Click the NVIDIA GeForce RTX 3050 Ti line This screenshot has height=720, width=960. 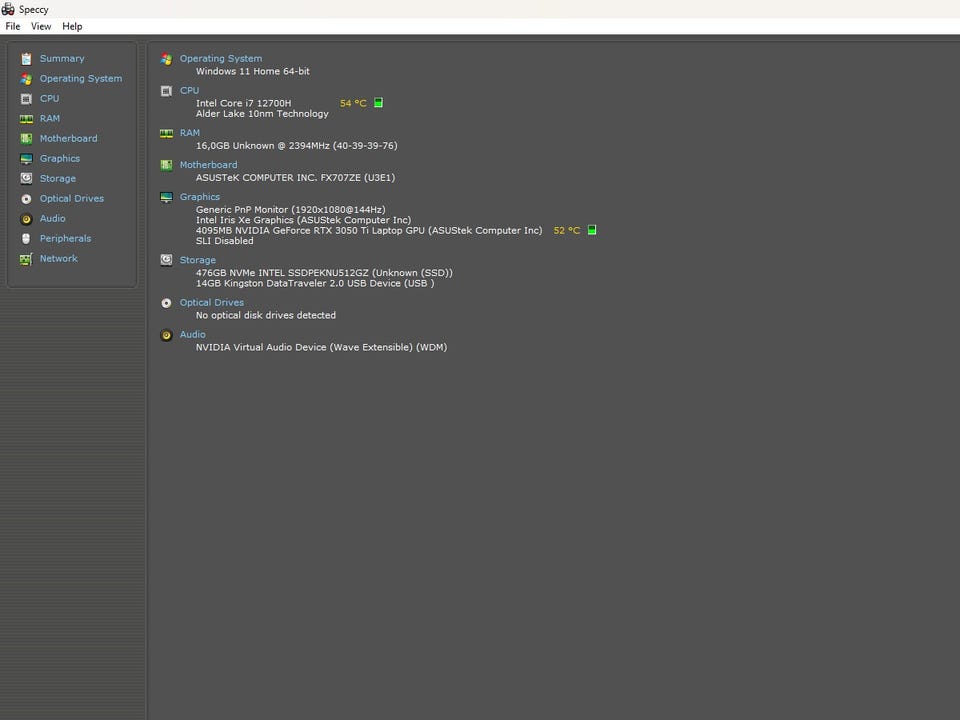coord(369,231)
